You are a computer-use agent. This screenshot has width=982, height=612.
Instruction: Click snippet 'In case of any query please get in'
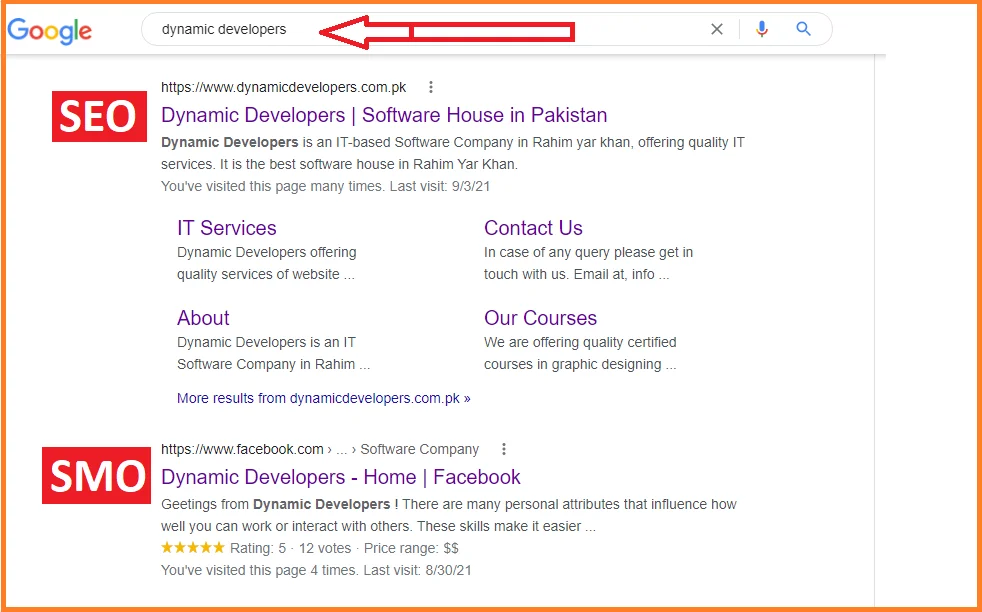[589, 252]
